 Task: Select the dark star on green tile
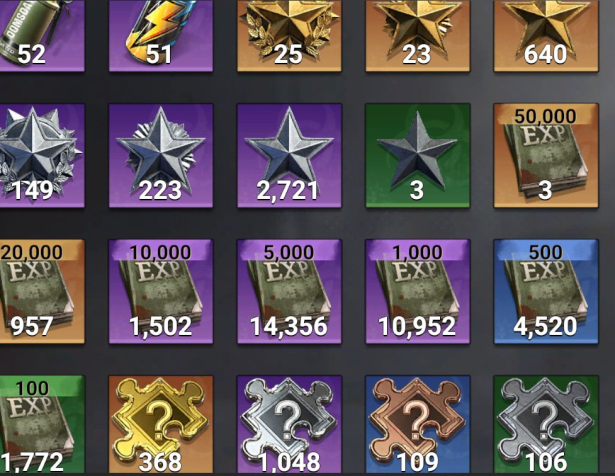click(418, 155)
